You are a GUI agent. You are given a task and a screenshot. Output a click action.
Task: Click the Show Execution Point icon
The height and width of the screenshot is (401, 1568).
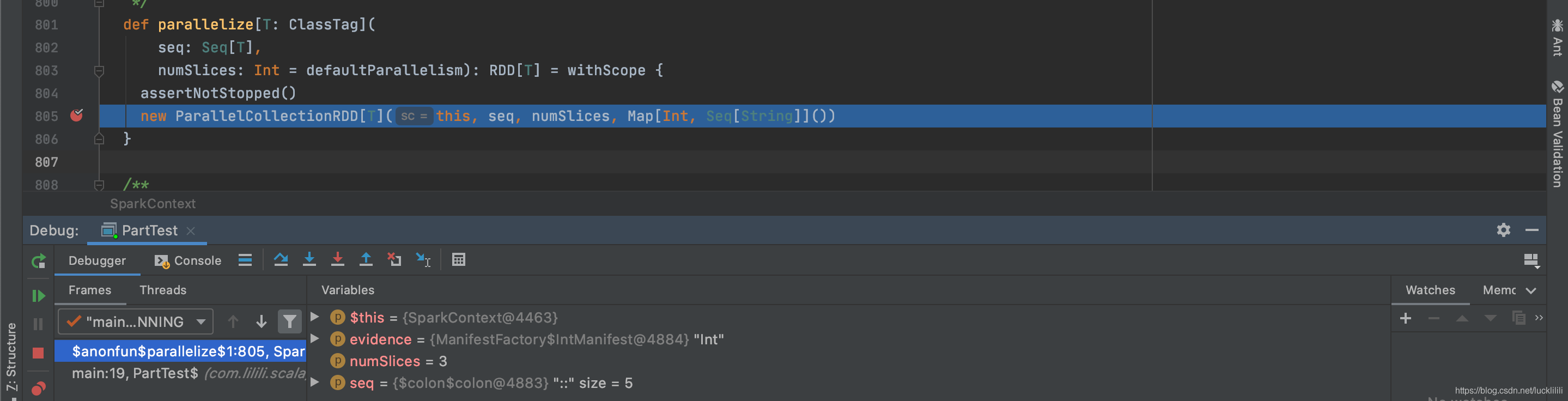[245, 260]
